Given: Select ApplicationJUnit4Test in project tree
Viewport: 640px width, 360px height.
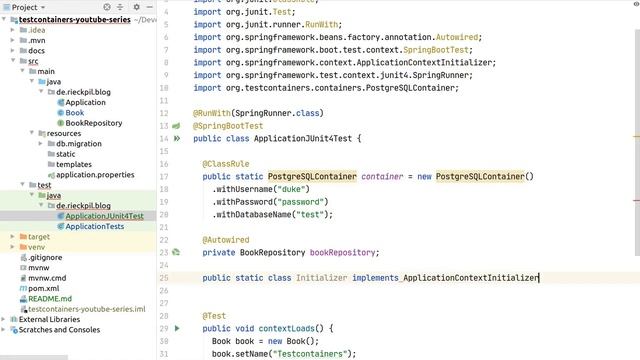Looking at the screenshot, I should pyautogui.click(x=104, y=216).
